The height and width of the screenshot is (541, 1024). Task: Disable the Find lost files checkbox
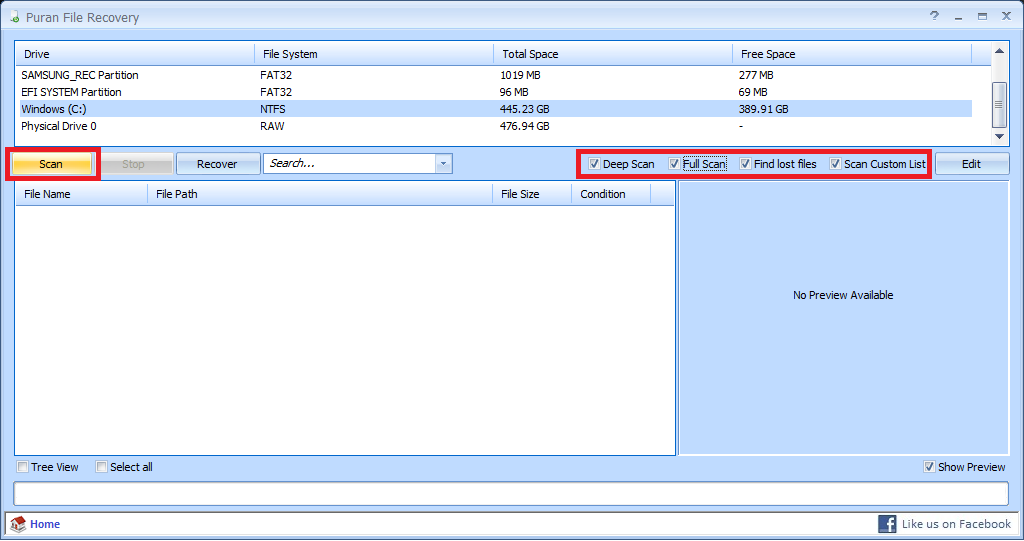(745, 164)
